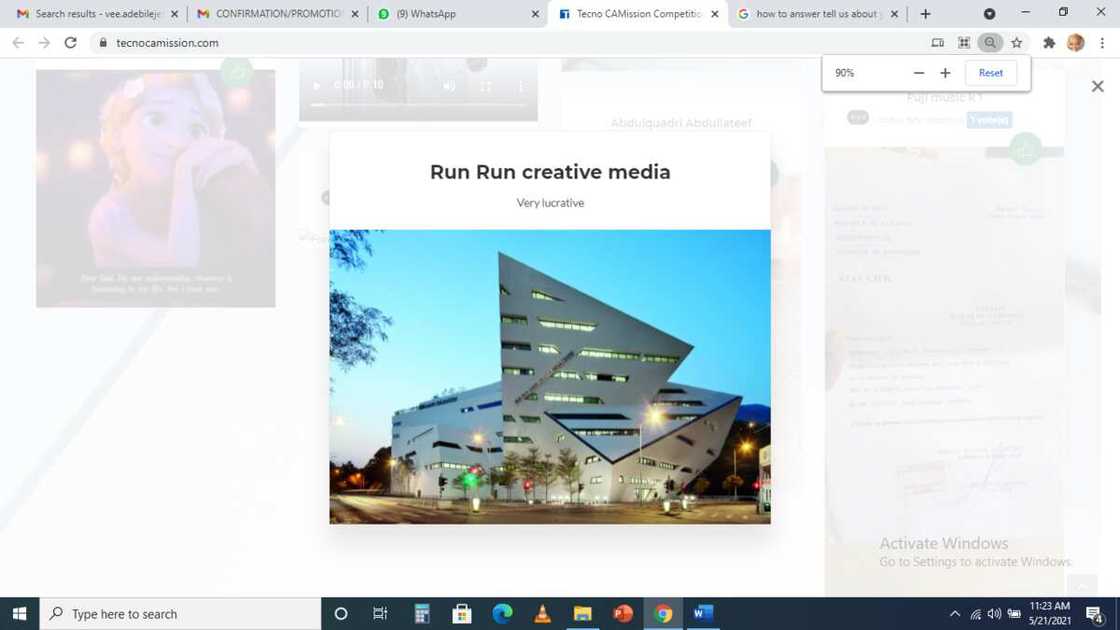Reload the page with the refresh icon
This screenshot has height=630, width=1120.
(x=70, y=43)
